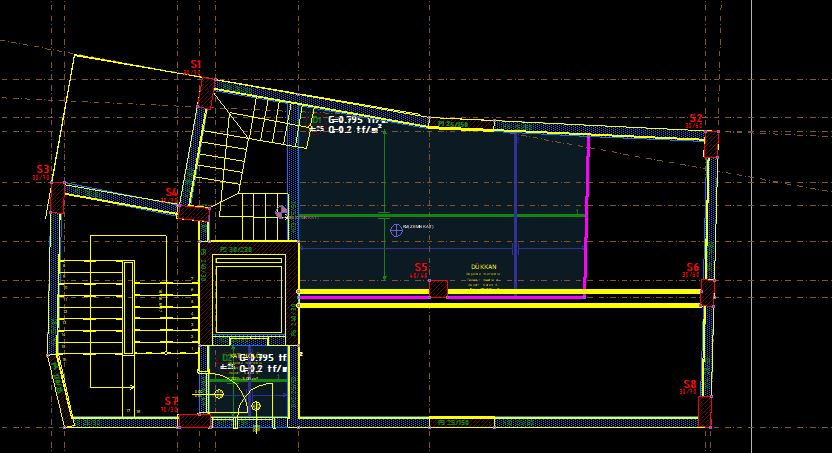832x453 pixels.
Task: Click the P5 25/050 label on bottom beam
Action: tap(454, 423)
